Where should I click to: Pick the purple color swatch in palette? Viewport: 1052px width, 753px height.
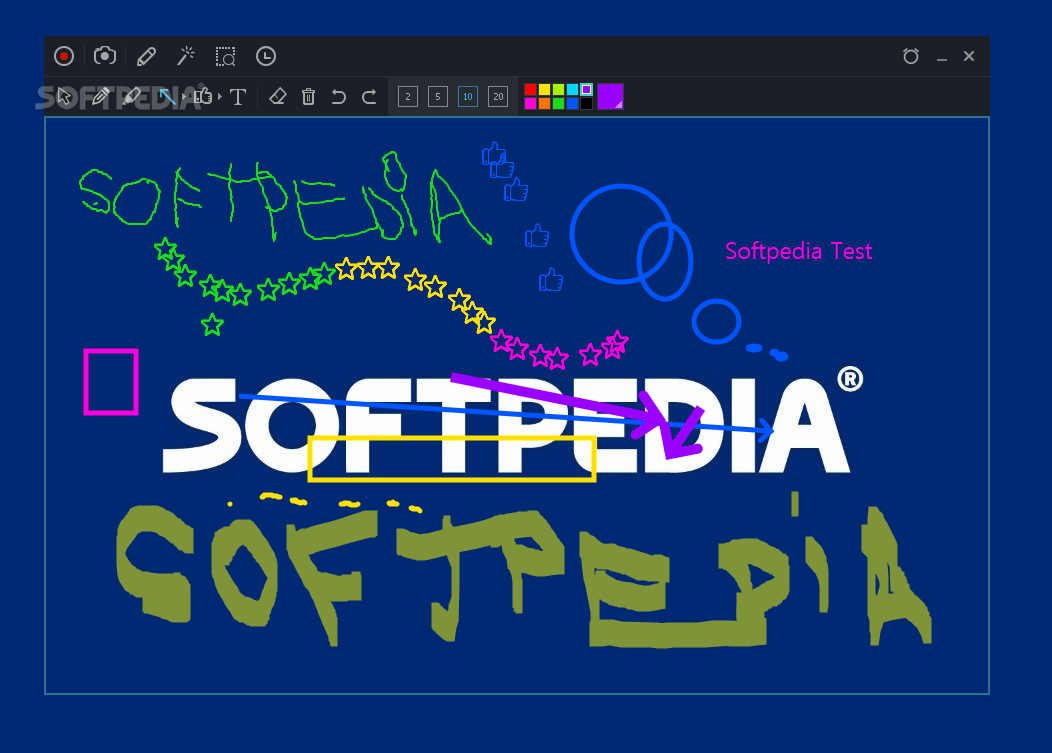point(586,89)
